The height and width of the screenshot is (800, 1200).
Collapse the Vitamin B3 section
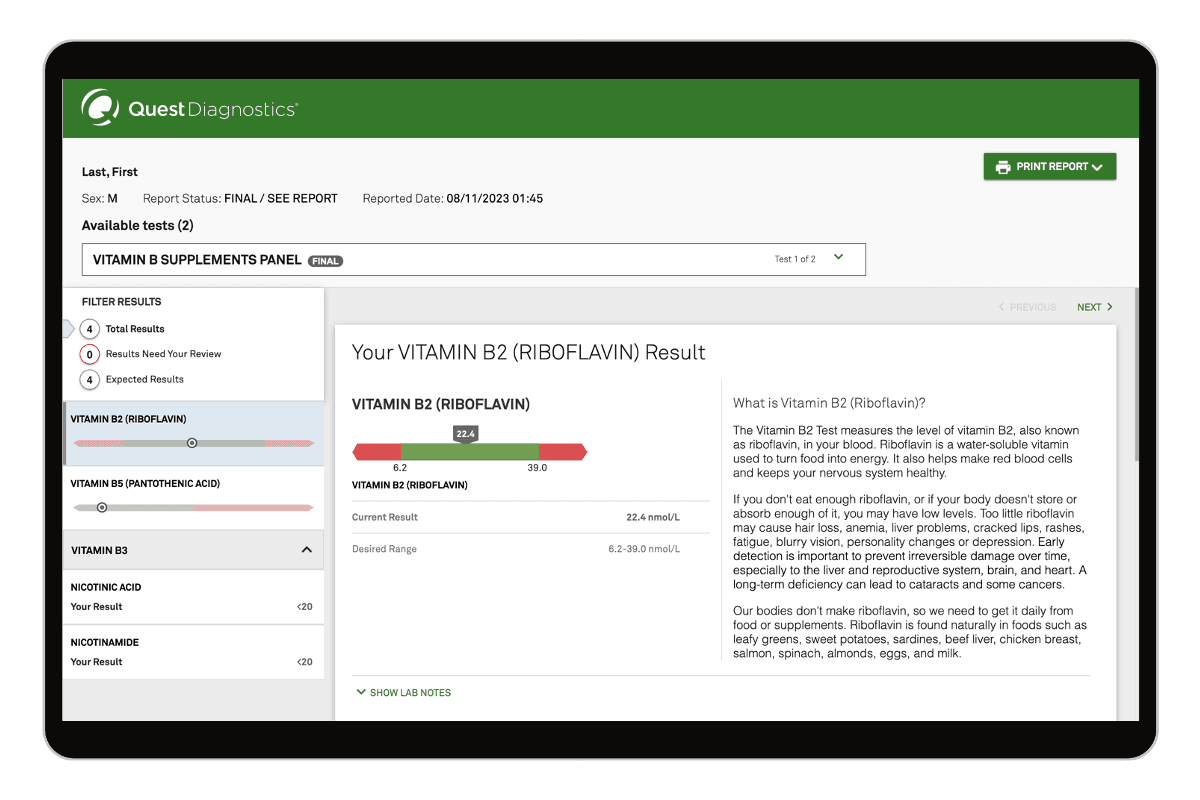pyautogui.click(x=308, y=549)
